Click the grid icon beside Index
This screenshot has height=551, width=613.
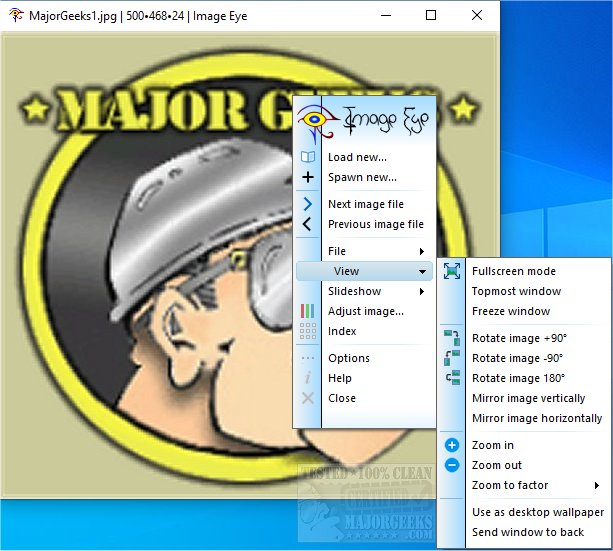point(308,331)
